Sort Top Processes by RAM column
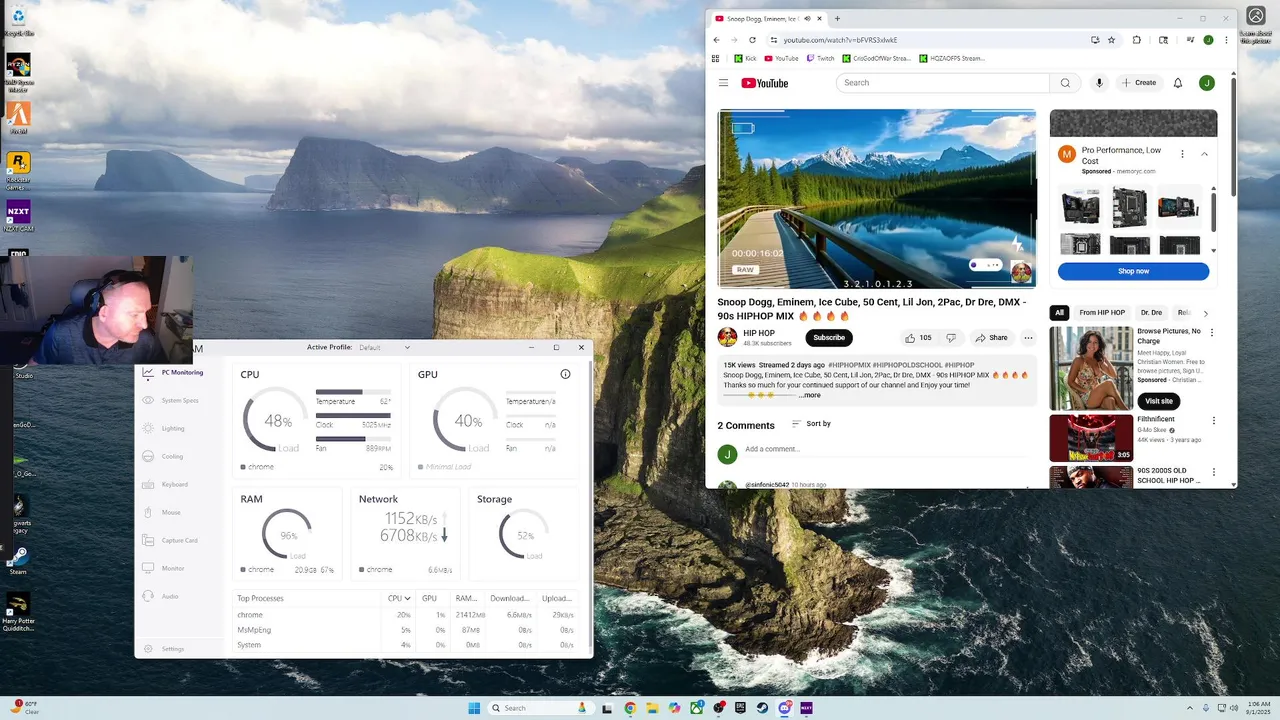 [x=466, y=598]
